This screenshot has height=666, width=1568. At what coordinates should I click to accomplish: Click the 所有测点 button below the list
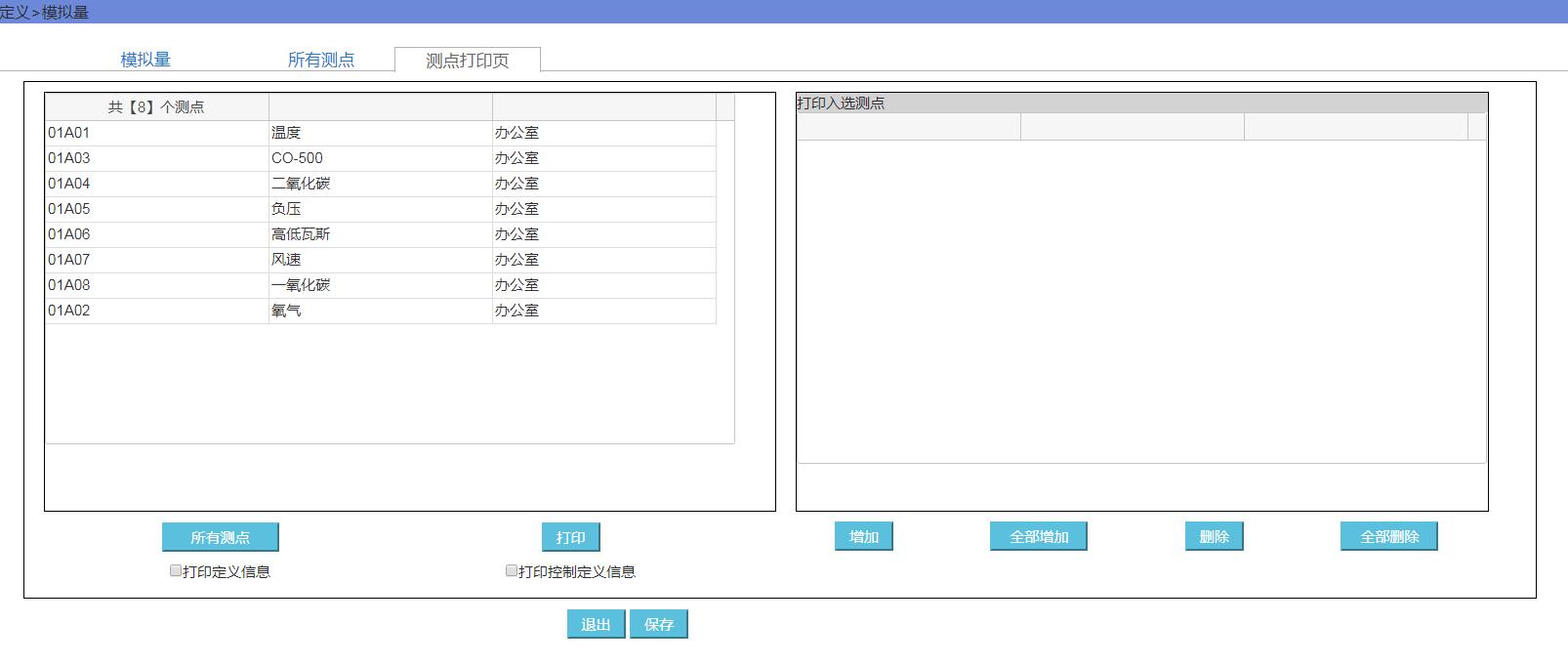pyautogui.click(x=221, y=537)
